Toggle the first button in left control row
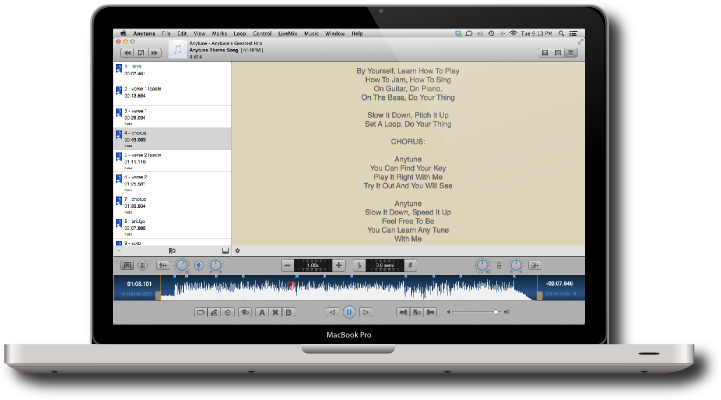 [x=127, y=265]
